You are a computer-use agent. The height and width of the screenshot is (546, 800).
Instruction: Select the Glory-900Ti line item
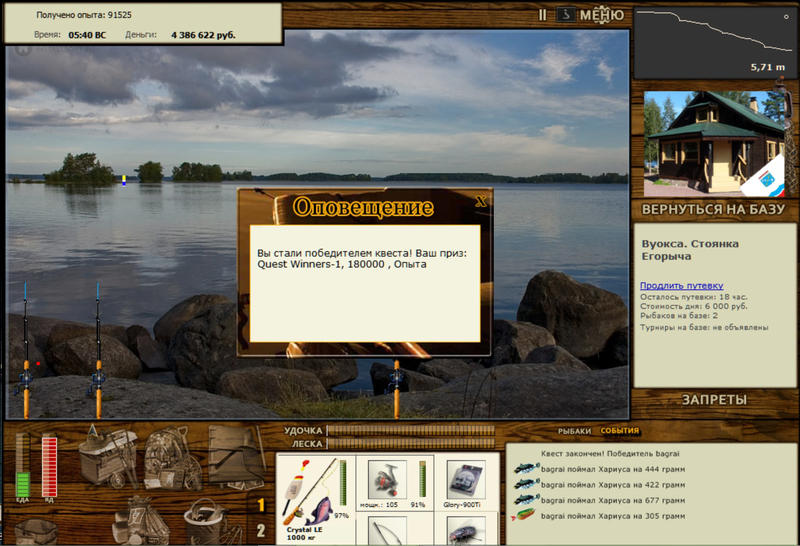[465, 480]
